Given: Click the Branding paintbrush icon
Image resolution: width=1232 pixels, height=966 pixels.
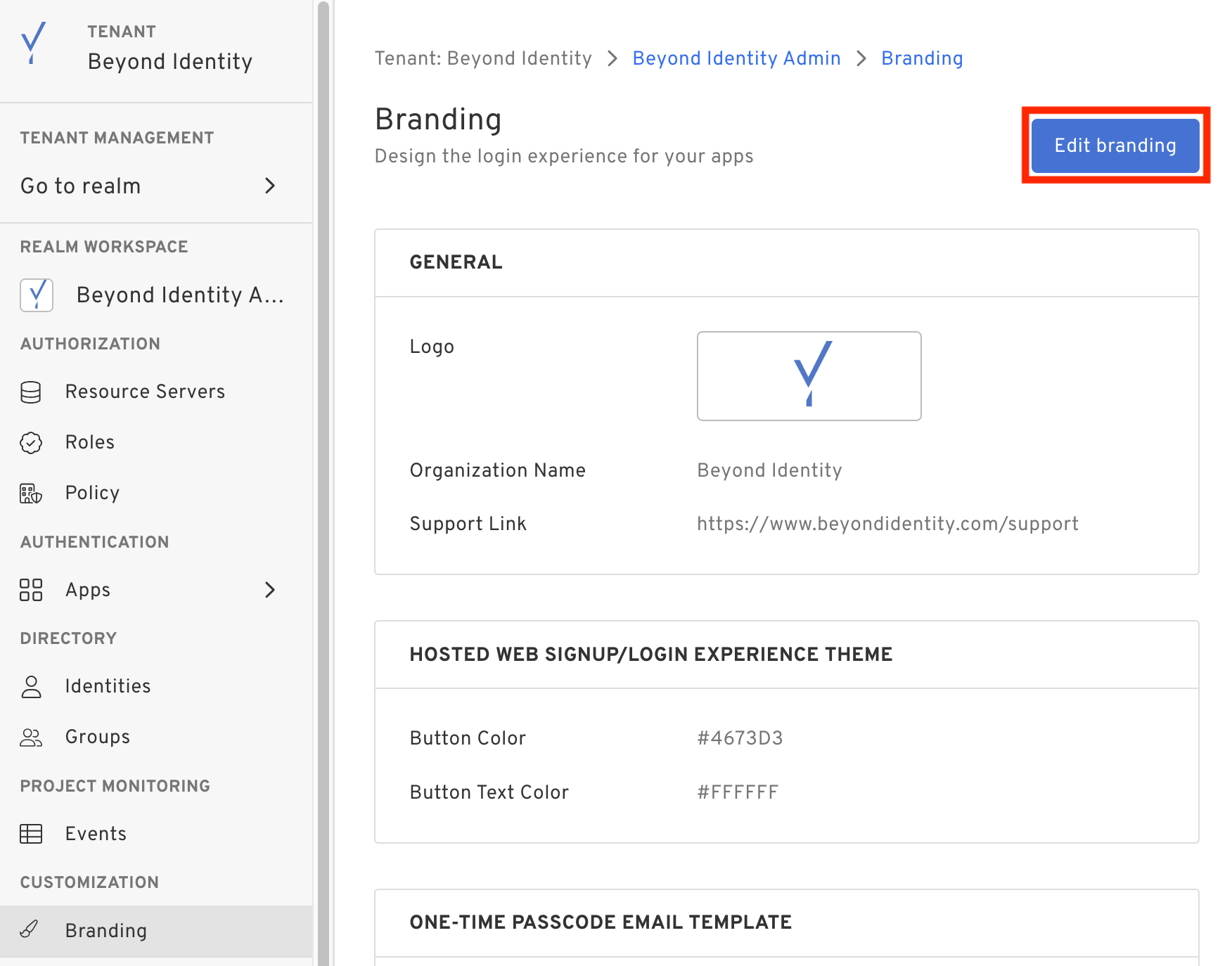Looking at the screenshot, I should 30,929.
